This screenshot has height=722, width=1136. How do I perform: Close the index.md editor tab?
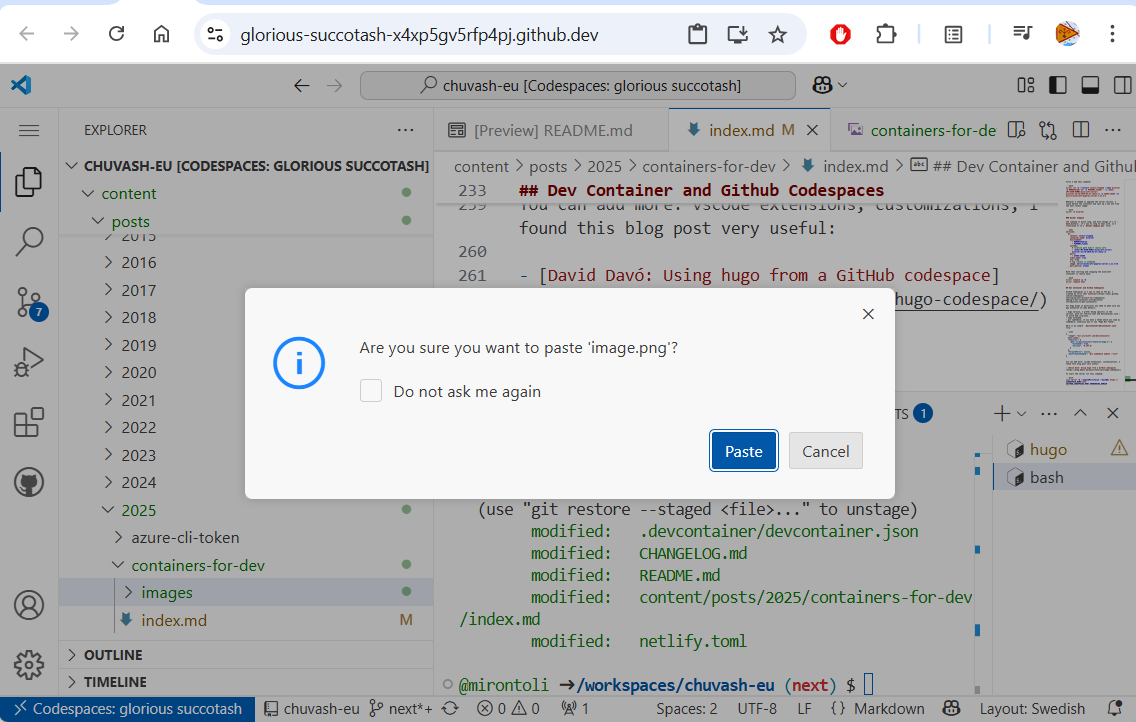(813, 130)
